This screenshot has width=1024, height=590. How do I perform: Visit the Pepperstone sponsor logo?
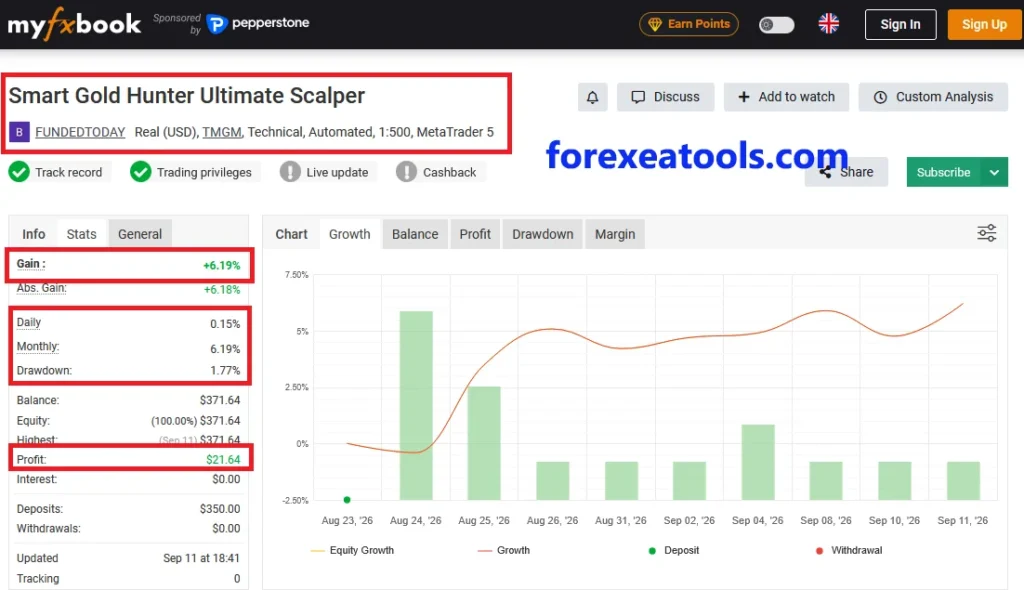pyautogui.click(x=258, y=24)
